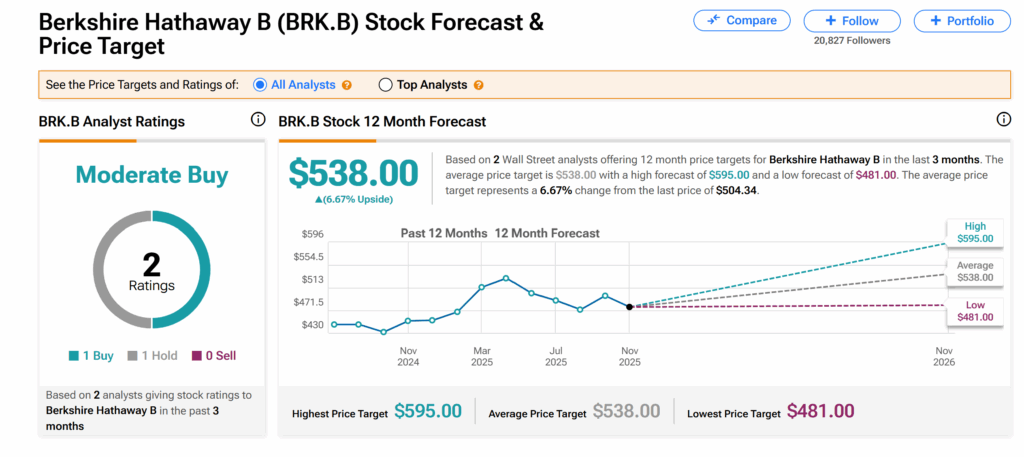
Task: Select the All Analysts radio button
Action: point(261,85)
